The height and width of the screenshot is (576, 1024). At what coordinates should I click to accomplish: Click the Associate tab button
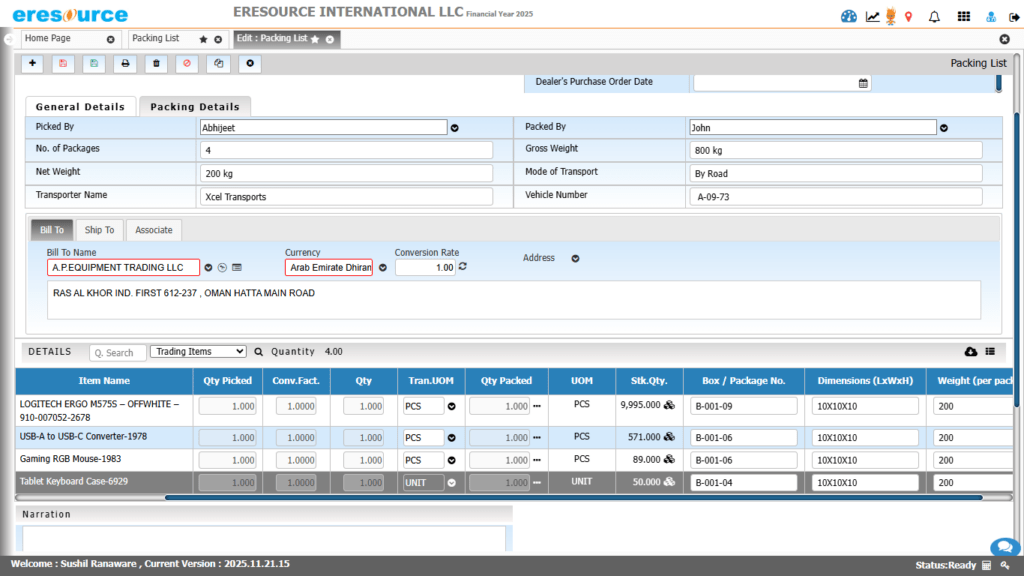pyautogui.click(x=154, y=230)
